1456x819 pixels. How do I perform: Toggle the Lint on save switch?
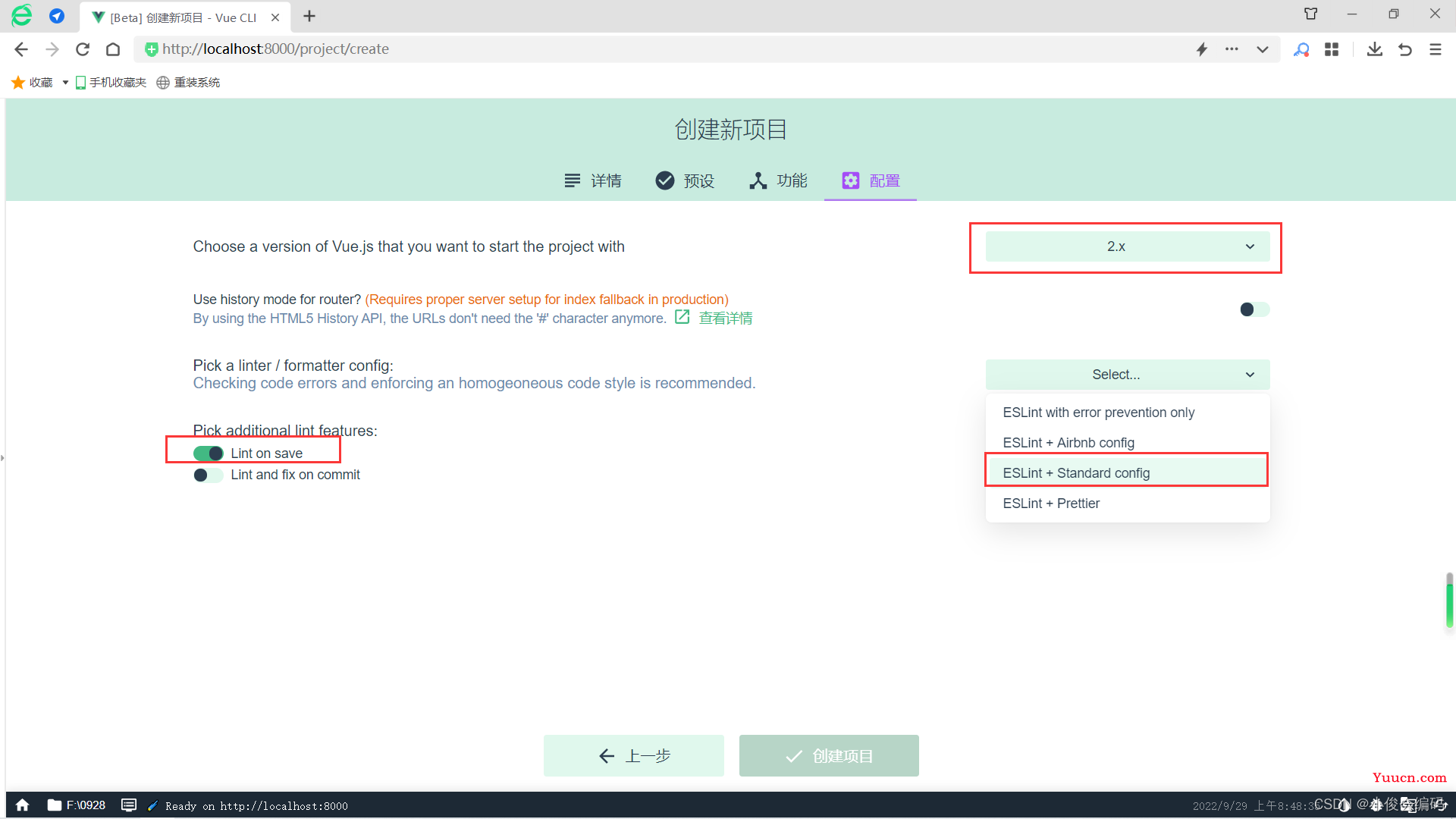coord(209,453)
